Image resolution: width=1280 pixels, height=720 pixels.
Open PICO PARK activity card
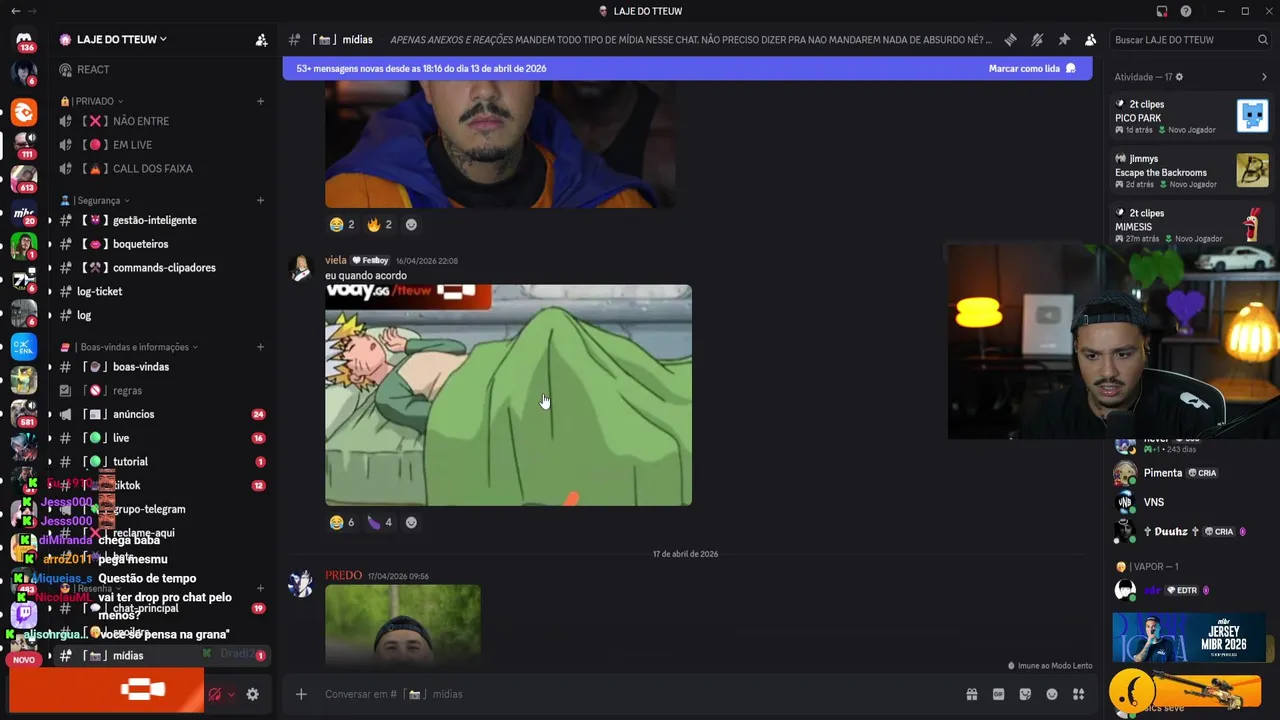tap(1191, 117)
